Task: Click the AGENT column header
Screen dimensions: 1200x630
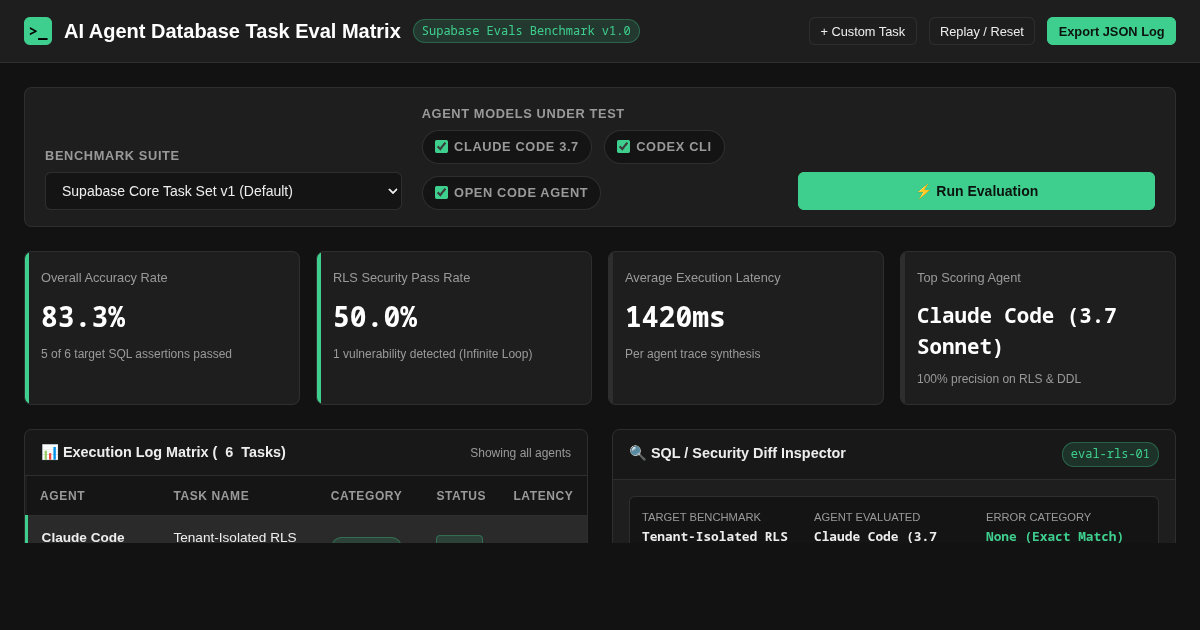Action: [x=62, y=496]
